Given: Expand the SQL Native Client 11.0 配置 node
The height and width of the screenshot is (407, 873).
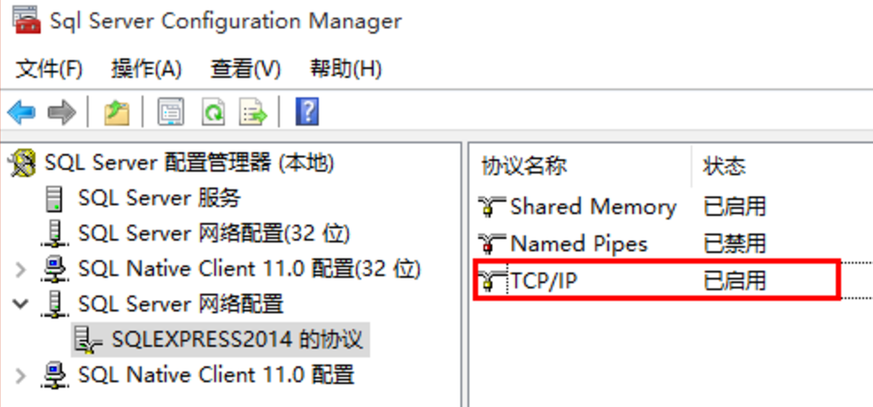Looking at the screenshot, I should [x=21, y=375].
